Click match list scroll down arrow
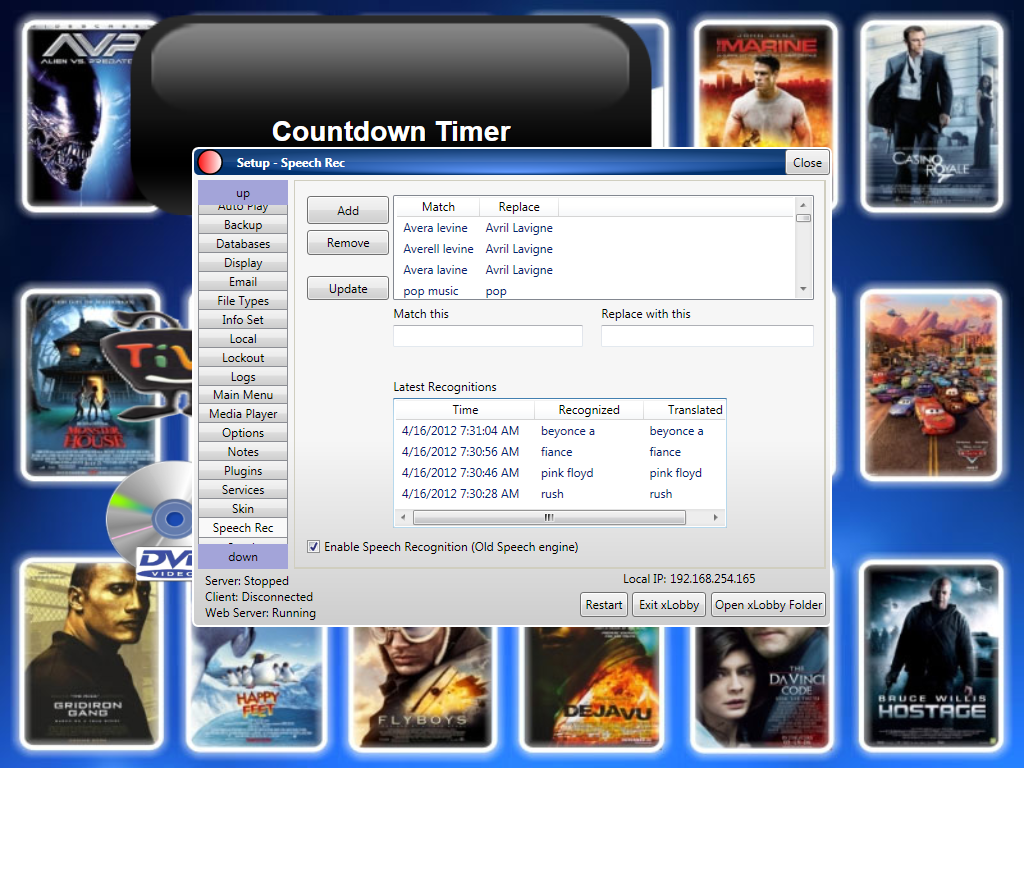The width and height of the screenshot is (1024, 873). point(803,289)
